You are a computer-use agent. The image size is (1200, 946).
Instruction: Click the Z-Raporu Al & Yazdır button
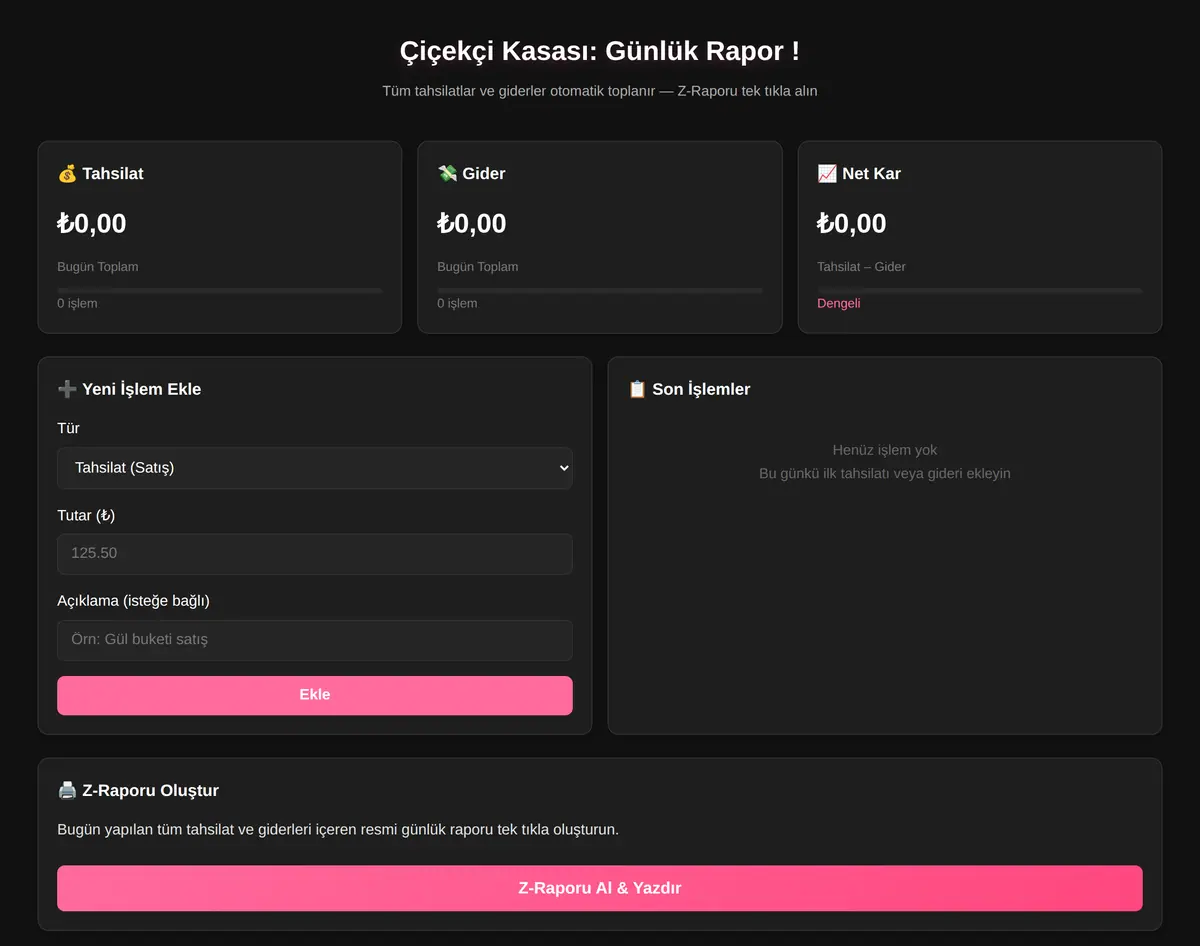click(x=600, y=888)
